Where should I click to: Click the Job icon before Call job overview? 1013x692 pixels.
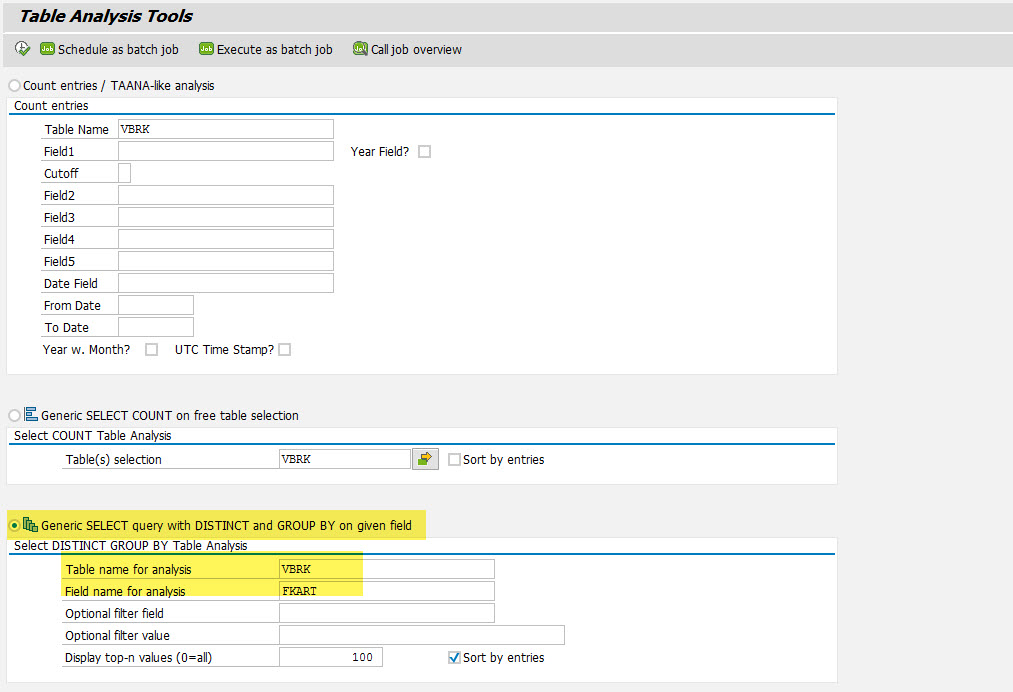pyautogui.click(x=359, y=48)
